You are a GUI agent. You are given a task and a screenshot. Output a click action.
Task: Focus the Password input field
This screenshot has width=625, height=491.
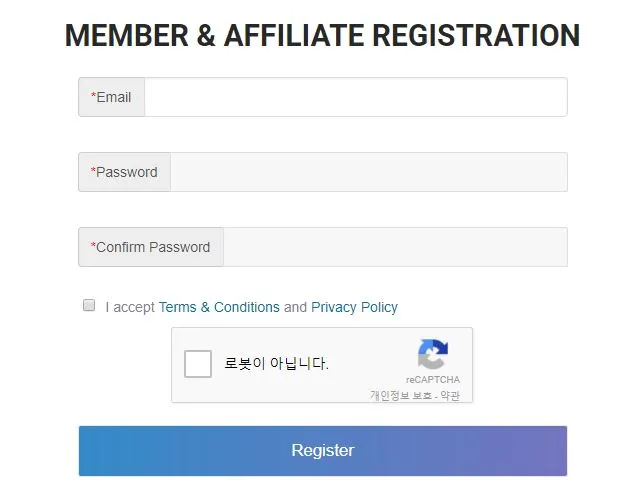point(369,172)
